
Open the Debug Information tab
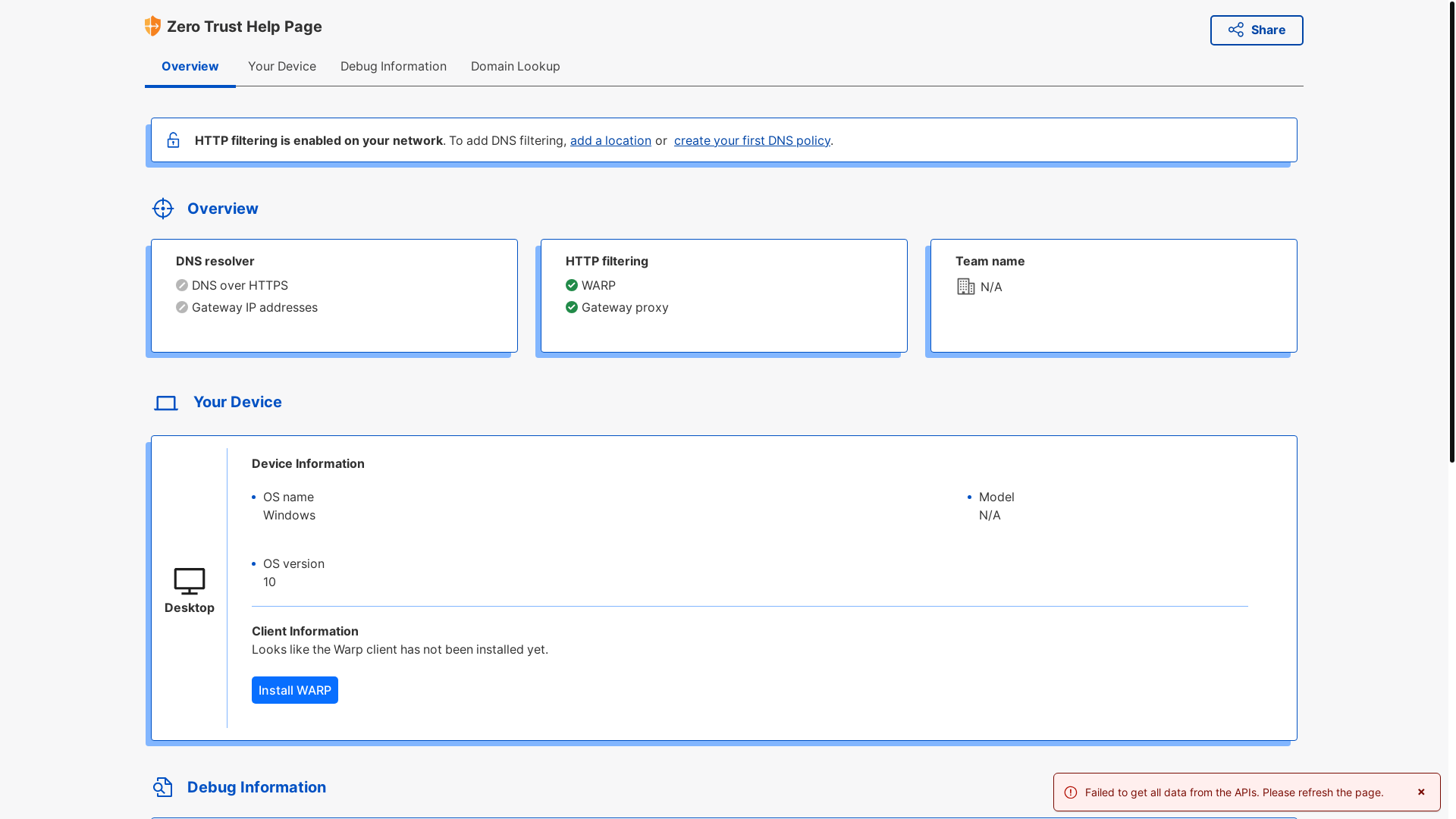pyautogui.click(x=394, y=67)
